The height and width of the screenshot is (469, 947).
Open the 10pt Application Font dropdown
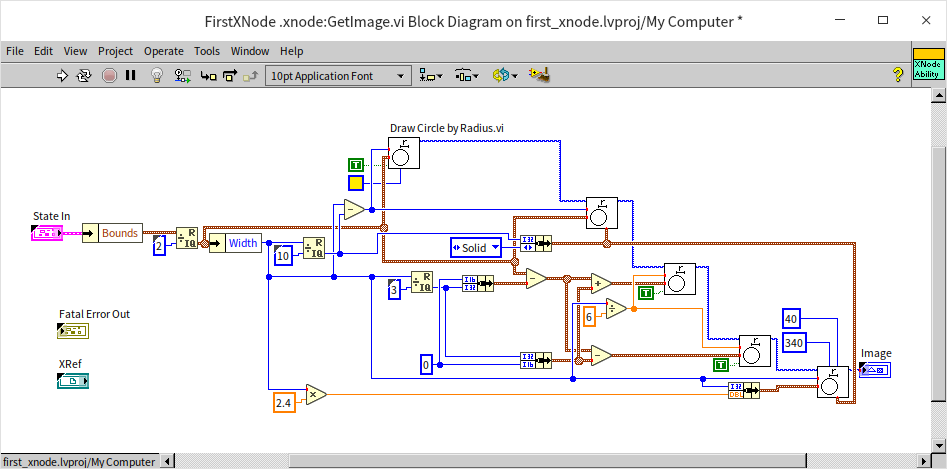[x=338, y=75]
